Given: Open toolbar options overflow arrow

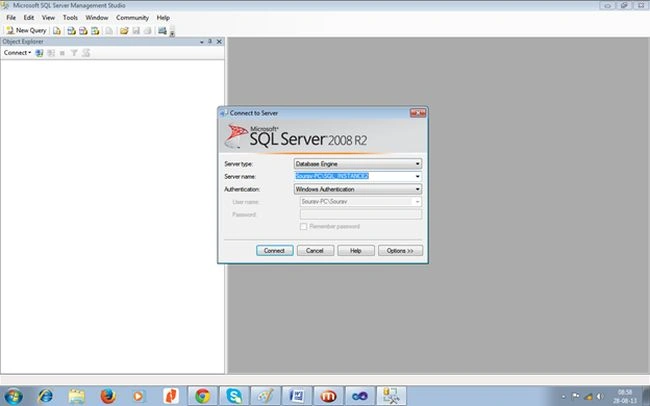Looking at the screenshot, I should (172, 32).
